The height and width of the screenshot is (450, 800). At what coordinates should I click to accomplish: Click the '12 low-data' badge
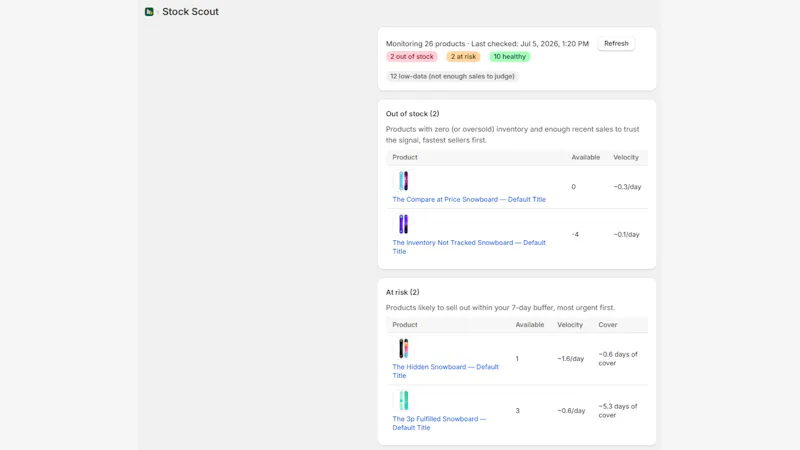452,76
